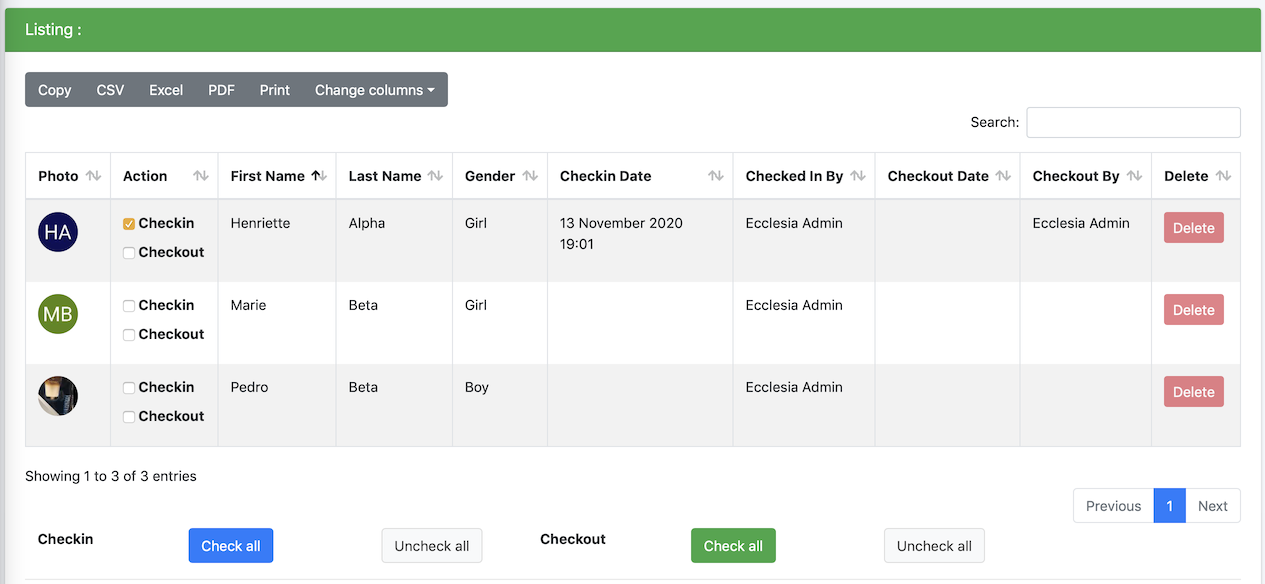Image resolution: width=1265 pixels, height=584 pixels.
Task: Toggle First Name column sort arrow
Action: click(319, 176)
